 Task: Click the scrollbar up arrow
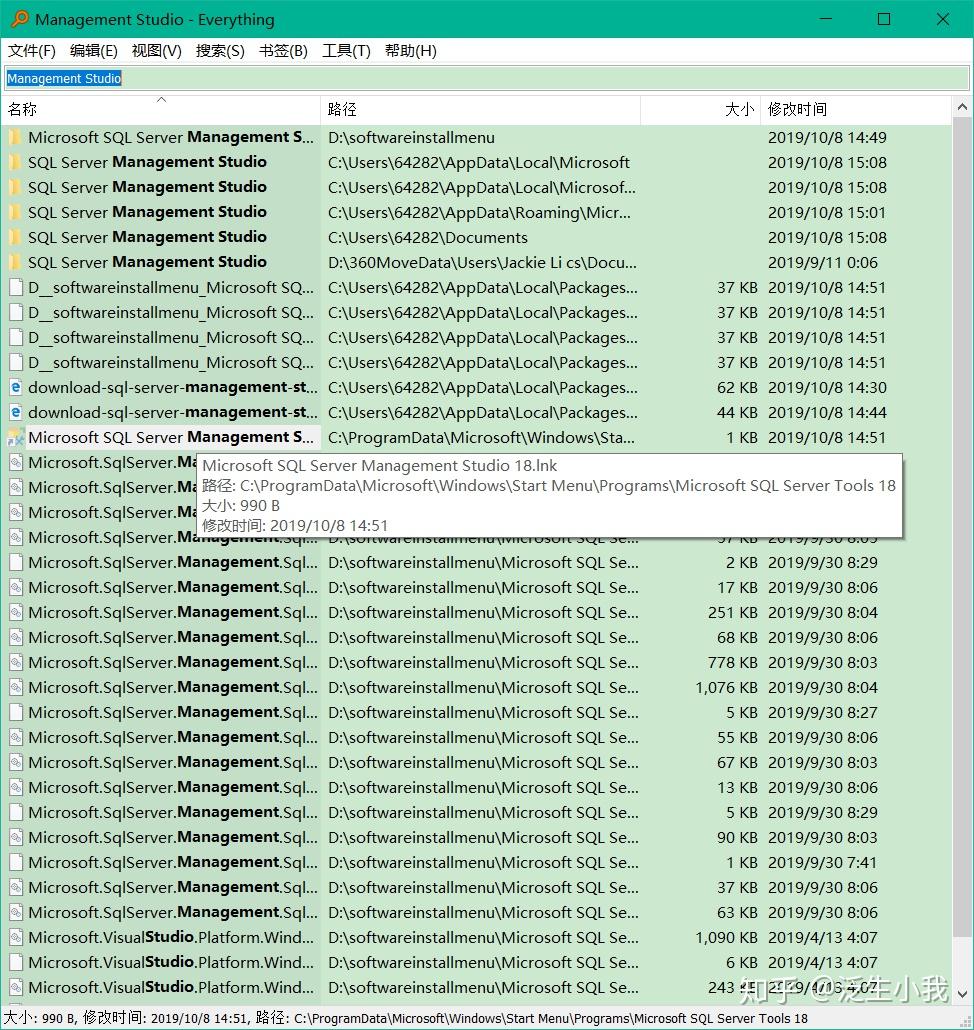point(963,106)
